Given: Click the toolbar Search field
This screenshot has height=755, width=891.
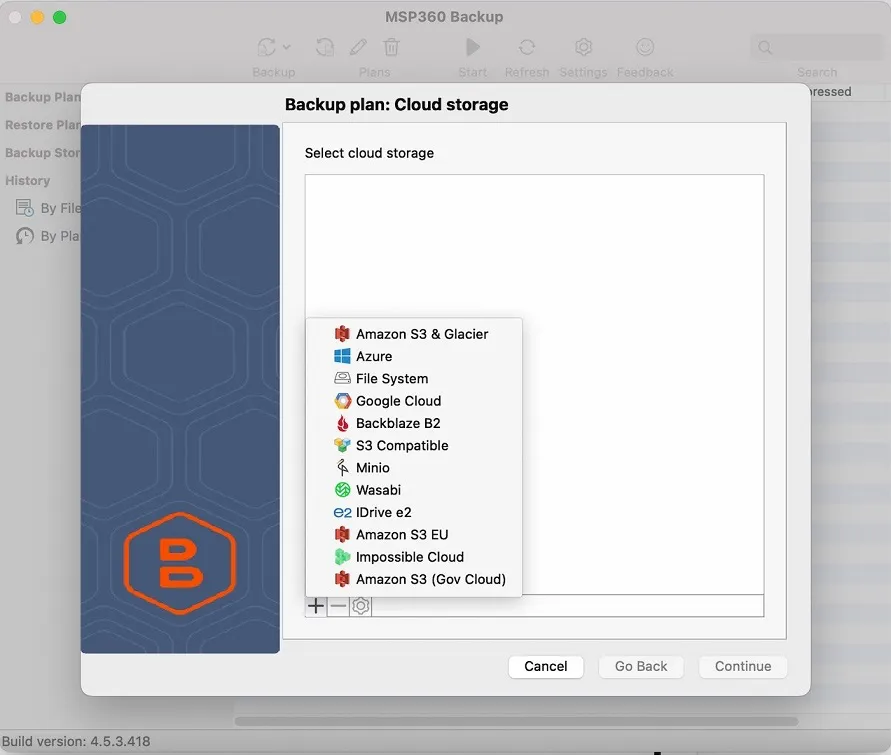Looking at the screenshot, I should click(x=817, y=47).
